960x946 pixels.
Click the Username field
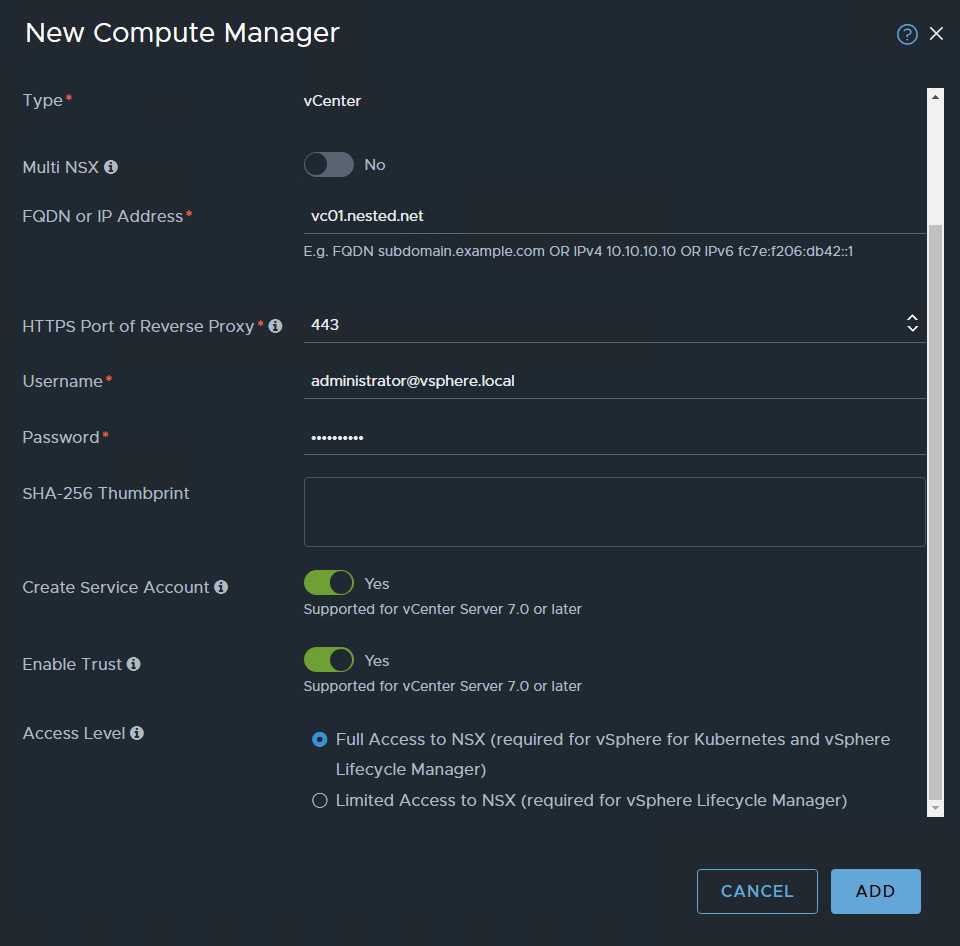[x=614, y=381]
